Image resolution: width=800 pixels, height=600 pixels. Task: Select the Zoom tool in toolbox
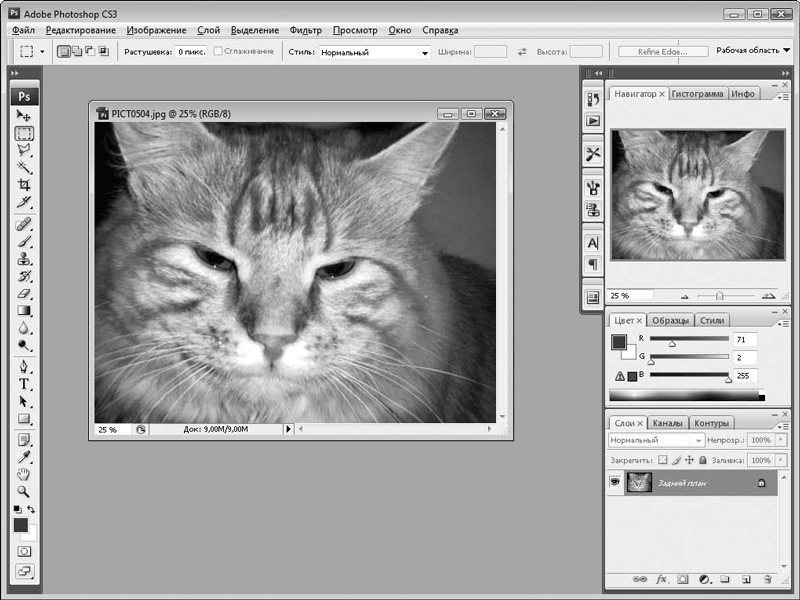(24, 492)
